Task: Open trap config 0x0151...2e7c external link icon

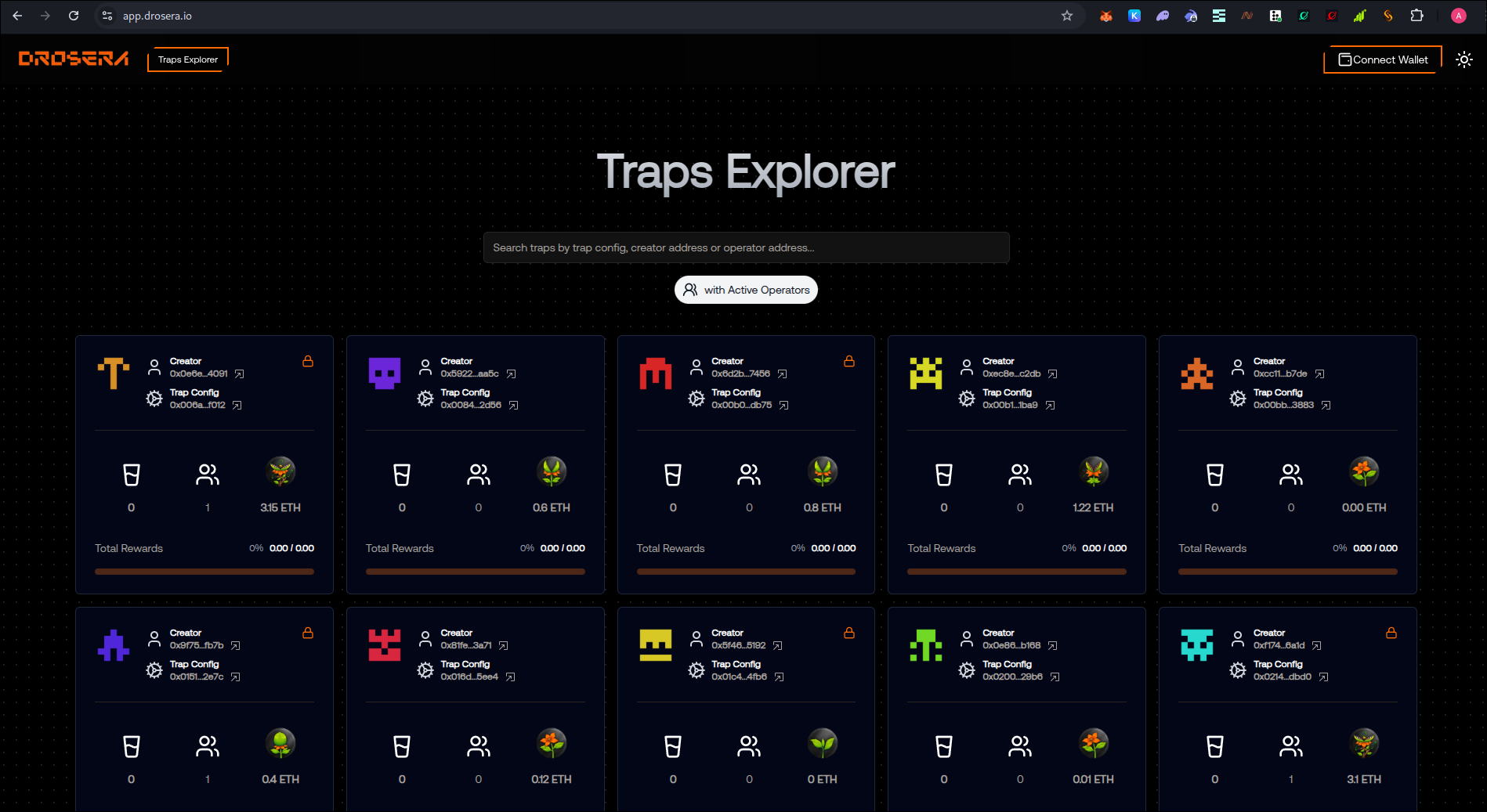Action: coord(236,677)
